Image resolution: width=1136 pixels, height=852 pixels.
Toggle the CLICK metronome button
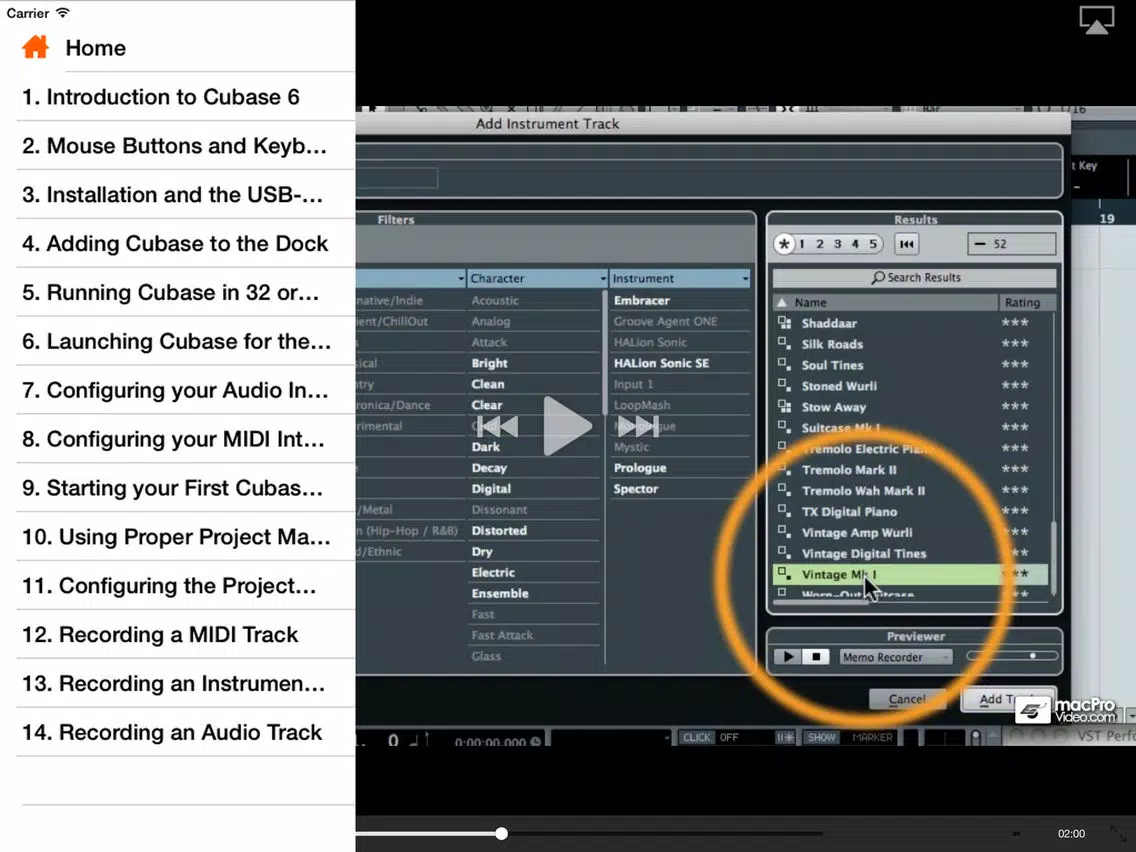[x=696, y=738]
